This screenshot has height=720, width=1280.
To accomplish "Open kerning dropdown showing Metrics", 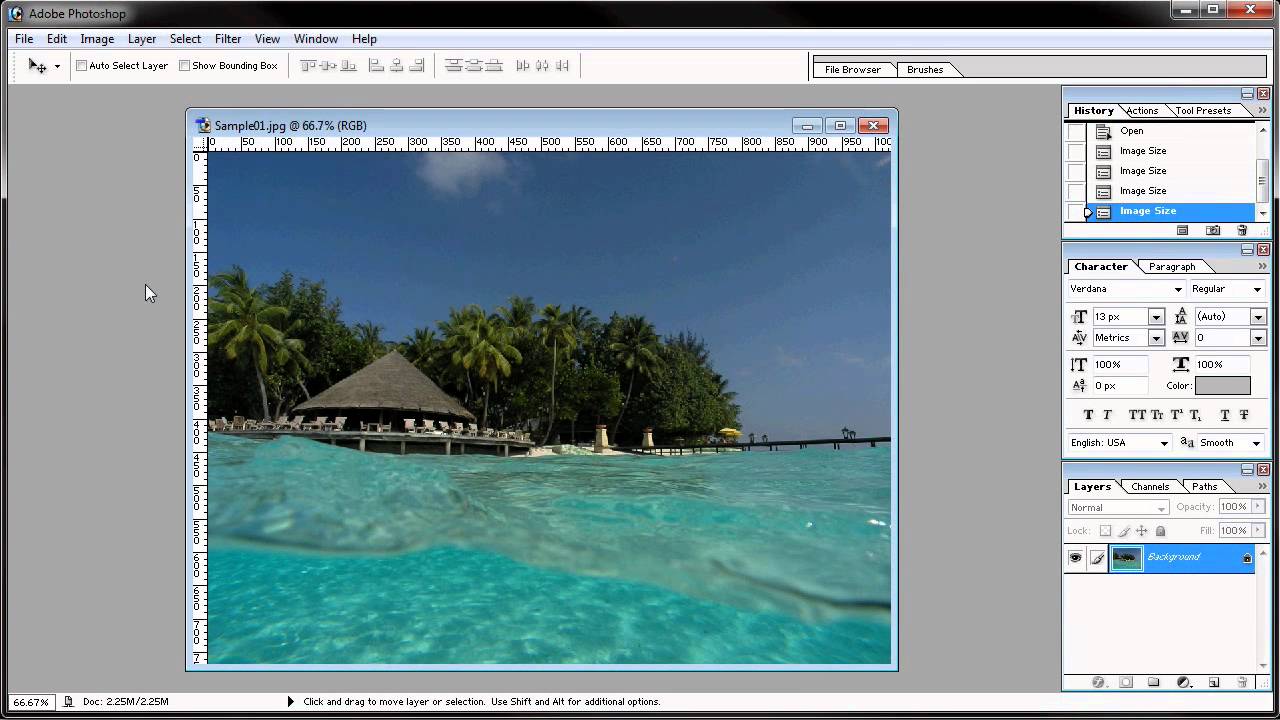I will click(x=1155, y=338).
